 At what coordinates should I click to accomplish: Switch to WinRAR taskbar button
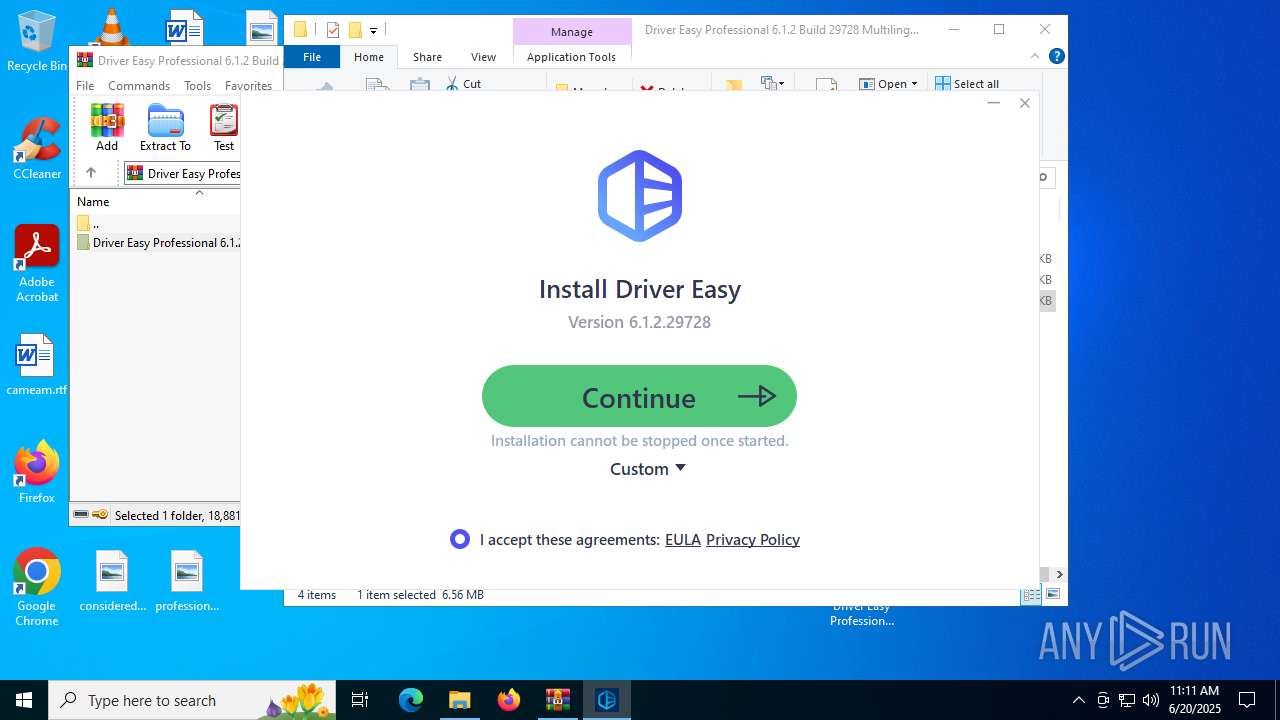coord(558,700)
